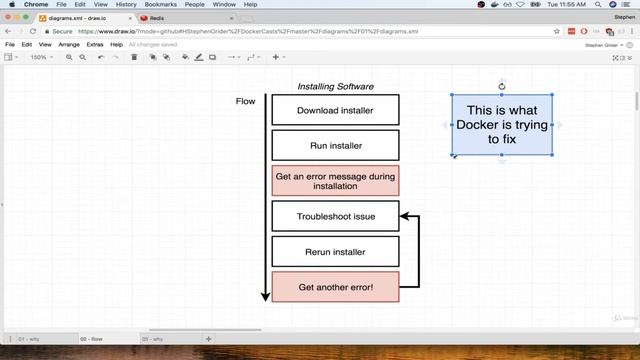640x360 pixels.
Task: Delete the selected shape with trash icon
Action: tap(134, 58)
